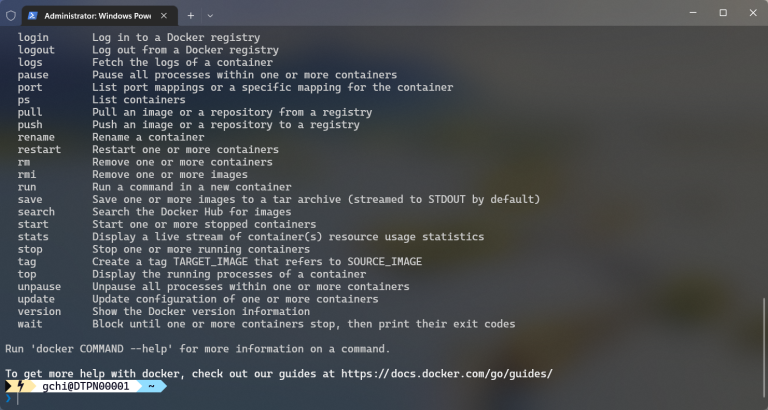This screenshot has height=410, width=768.
Task: Click the tilde directory prompt segment
Action: tap(151, 386)
